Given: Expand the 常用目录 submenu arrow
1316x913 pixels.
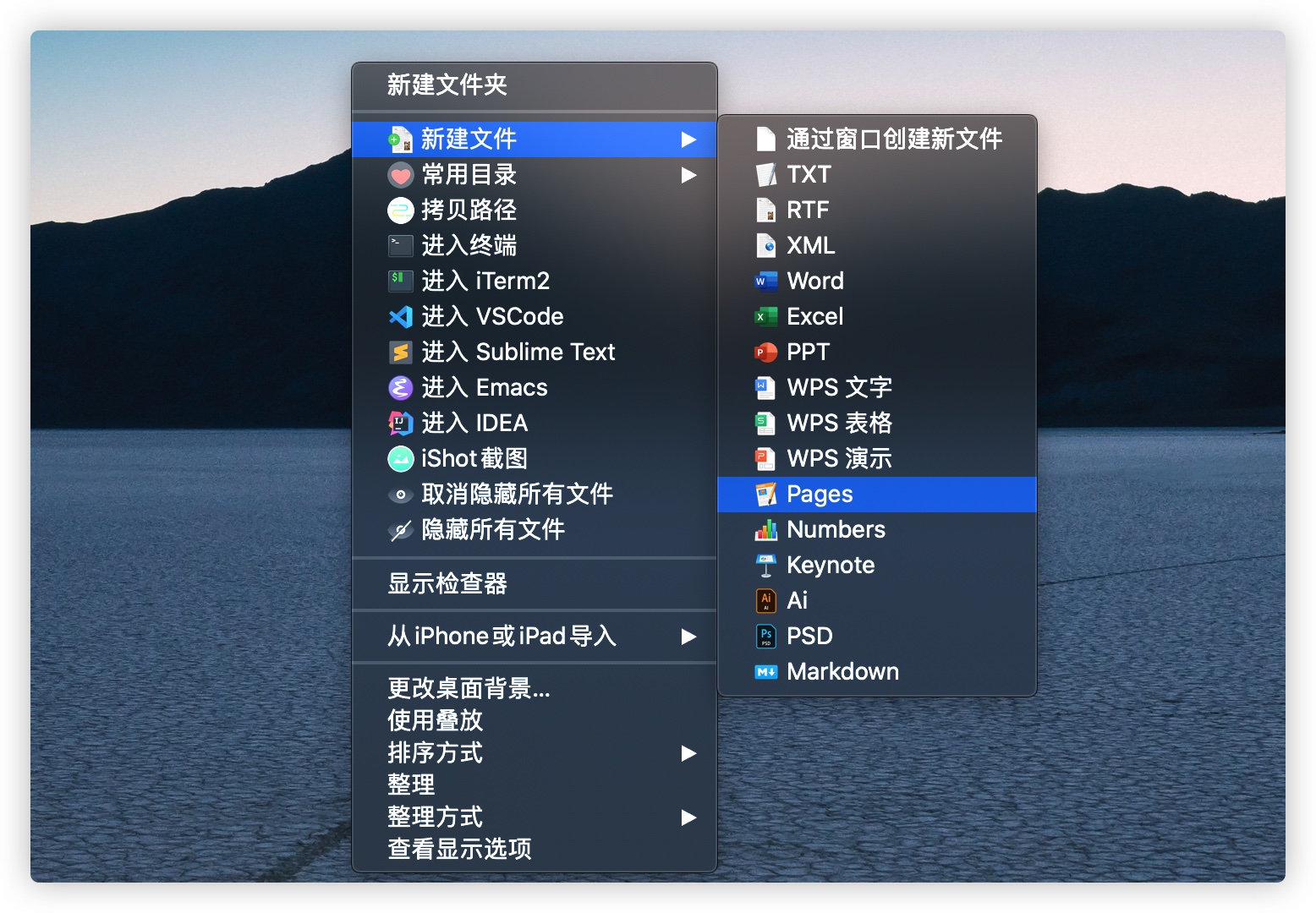Looking at the screenshot, I should pos(688,175).
